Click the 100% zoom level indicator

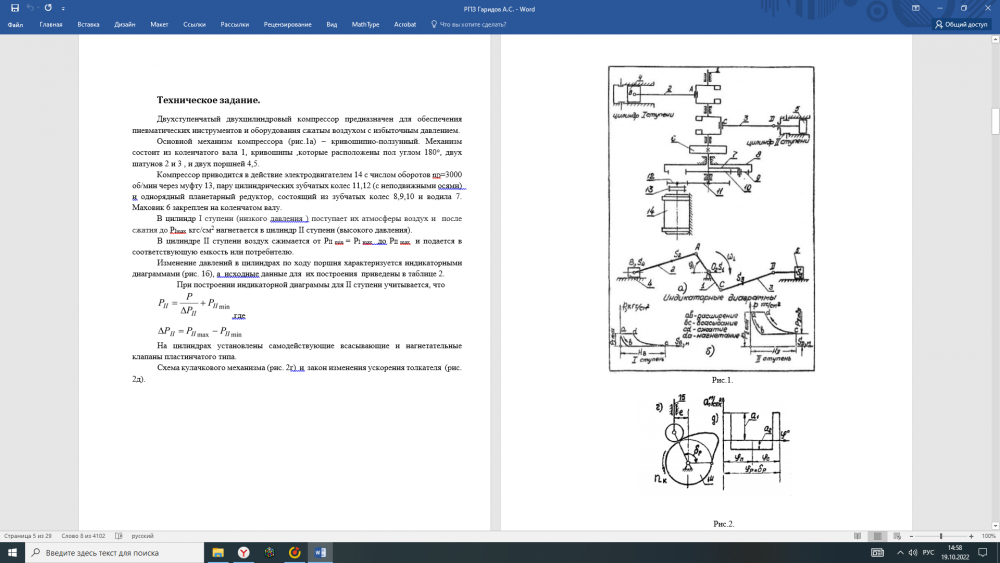click(x=989, y=536)
